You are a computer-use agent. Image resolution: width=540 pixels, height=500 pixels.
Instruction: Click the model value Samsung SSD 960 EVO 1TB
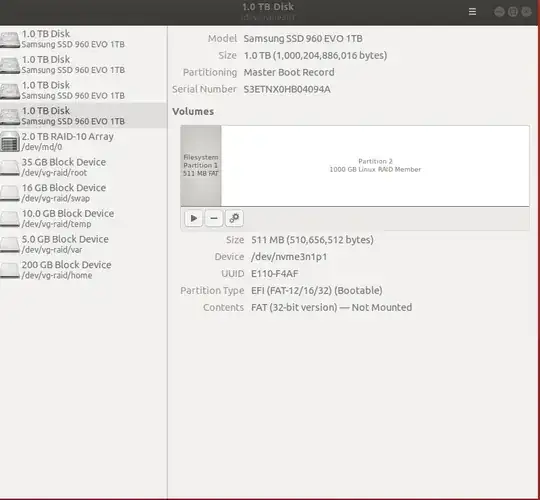tap(303, 39)
